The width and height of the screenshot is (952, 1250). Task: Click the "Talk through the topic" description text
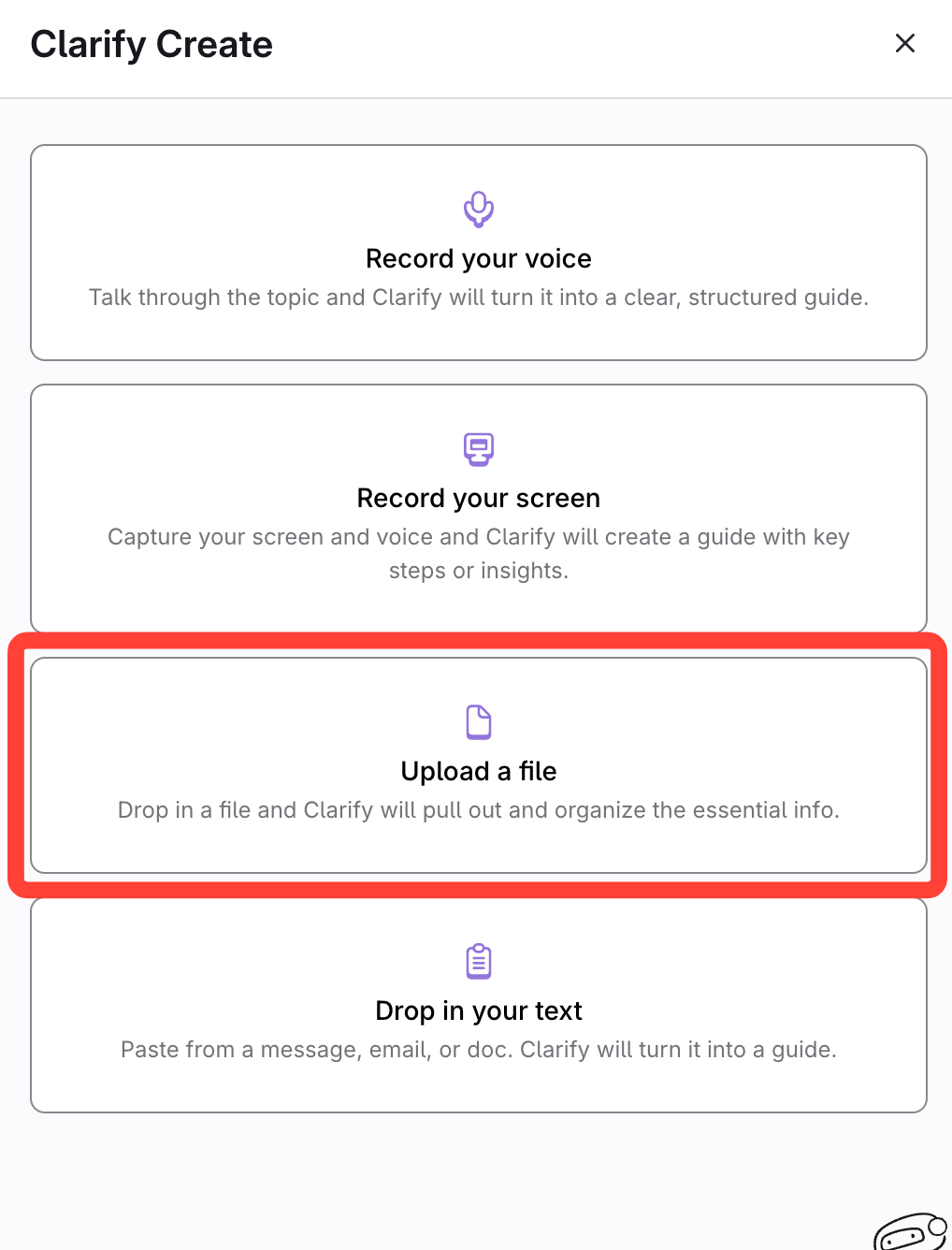479,298
